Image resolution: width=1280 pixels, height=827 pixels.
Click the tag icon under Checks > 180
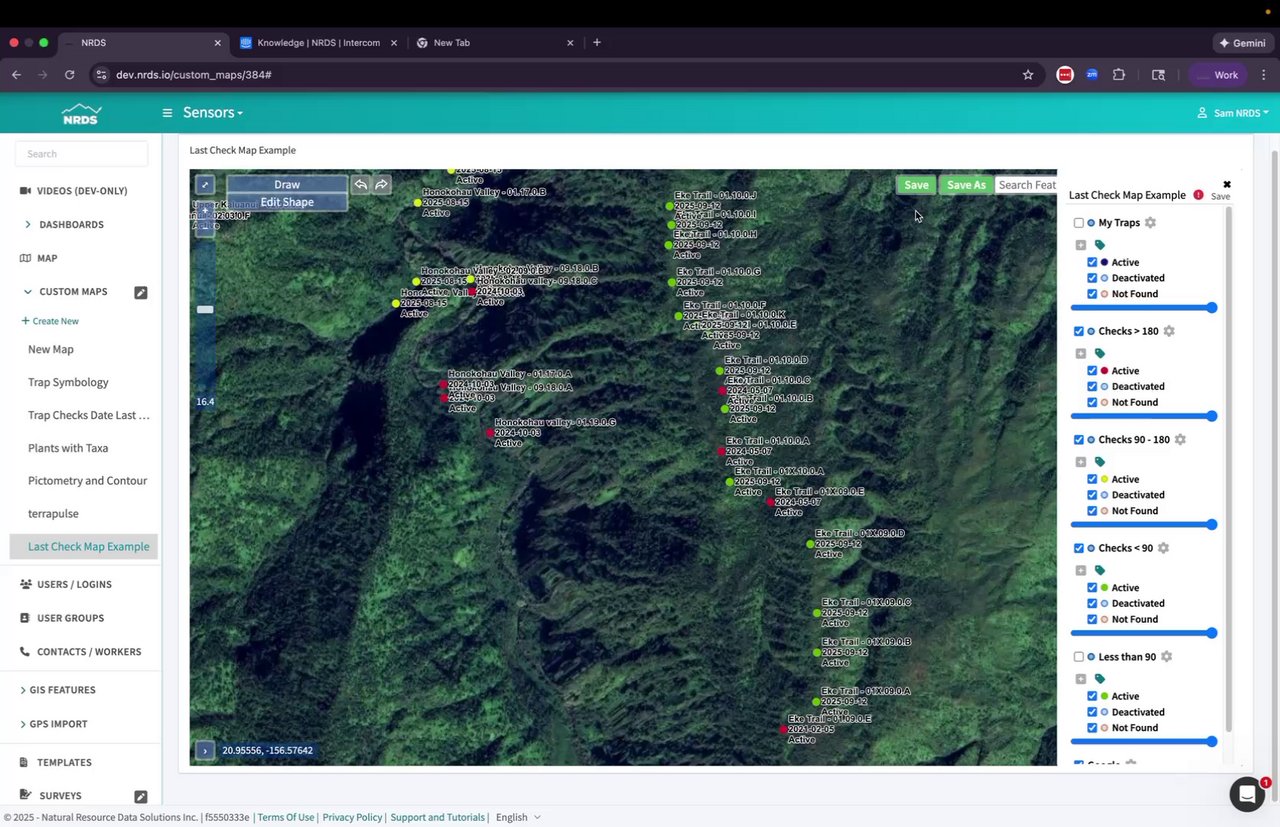click(1100, 354)
